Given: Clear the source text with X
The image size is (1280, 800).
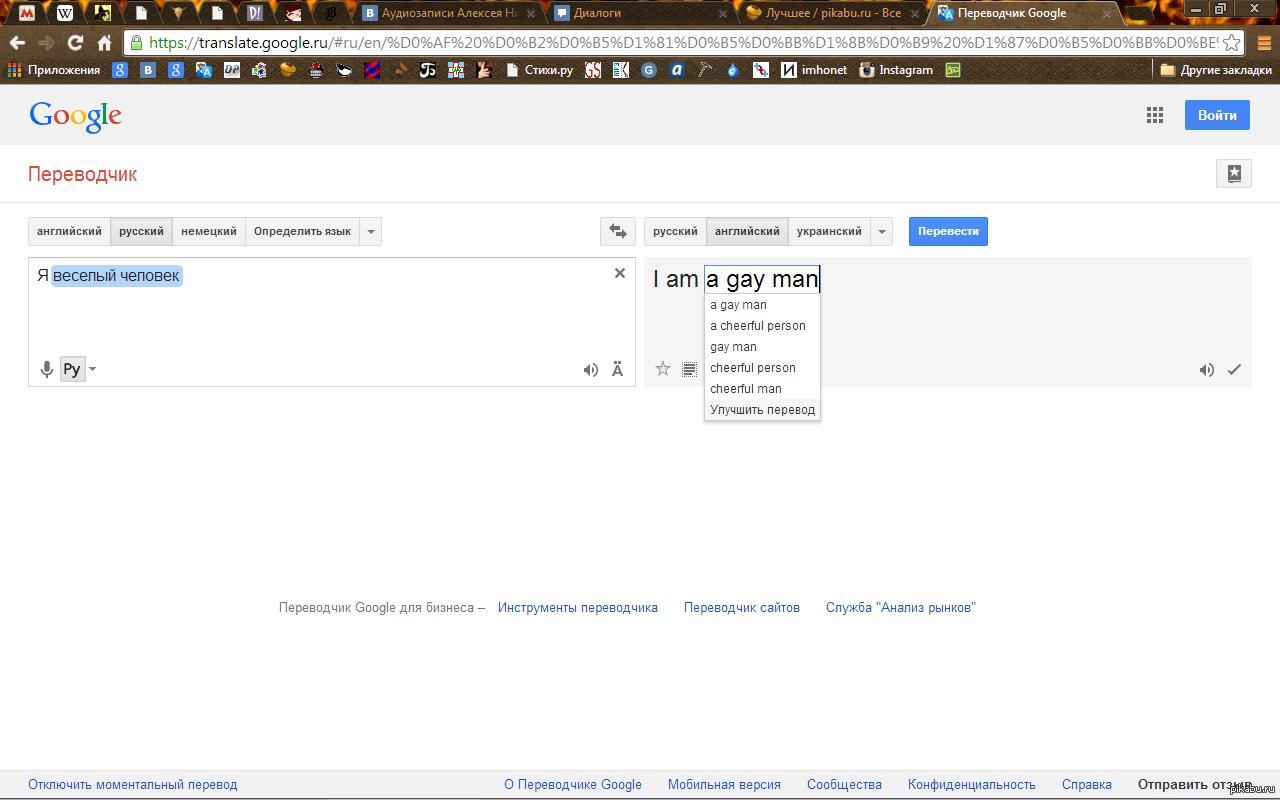Looking at the screenshot, I should pos(620,273).
